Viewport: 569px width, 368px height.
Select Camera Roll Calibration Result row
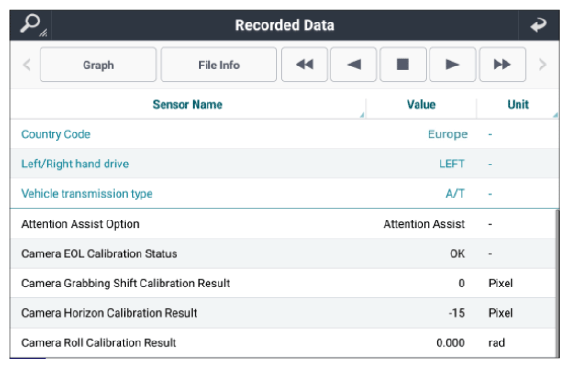coord(283,343)
